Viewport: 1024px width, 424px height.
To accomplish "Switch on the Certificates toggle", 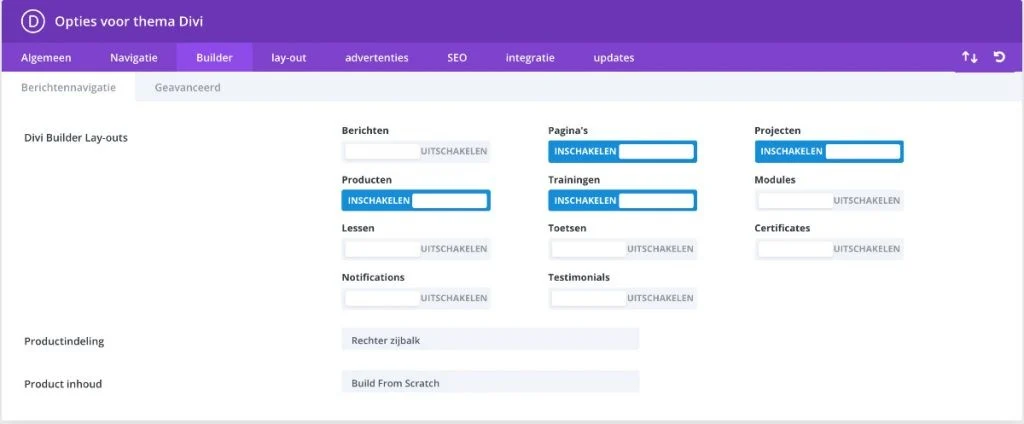I will tap(828, 249).
